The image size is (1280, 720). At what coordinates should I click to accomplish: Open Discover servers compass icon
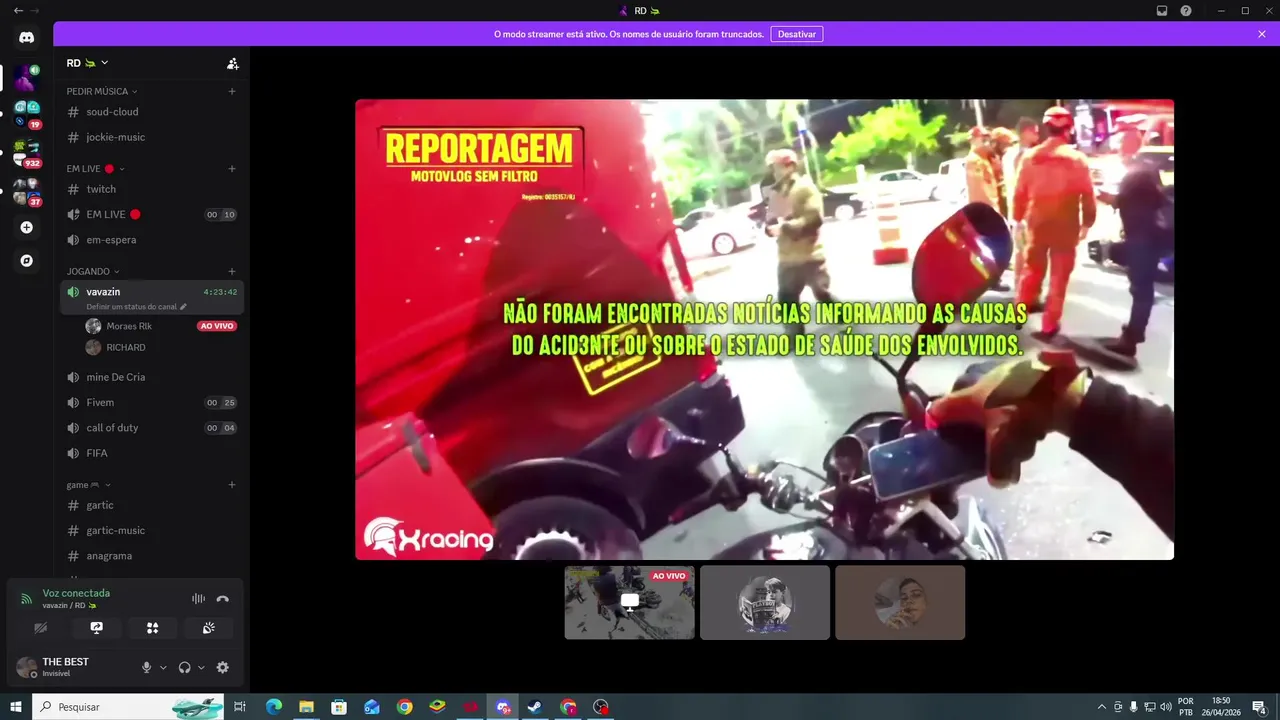click(x=27, y=261)
